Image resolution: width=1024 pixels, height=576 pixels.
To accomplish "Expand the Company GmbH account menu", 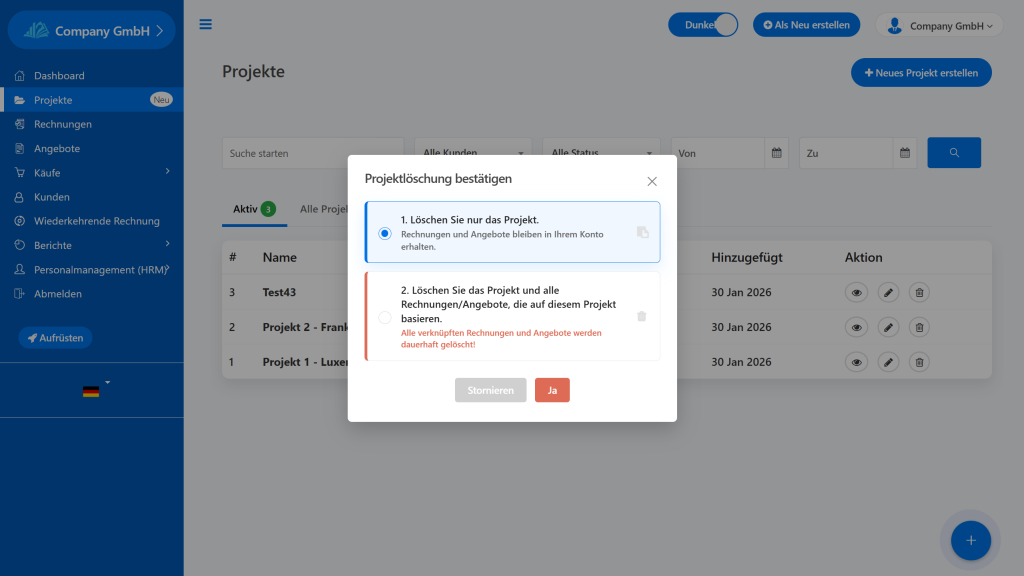I will click(x=940, y=26).
